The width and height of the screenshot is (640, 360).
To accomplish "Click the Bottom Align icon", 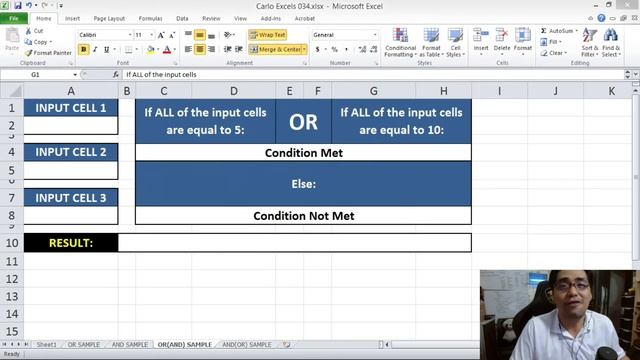I will pos(211,35).
